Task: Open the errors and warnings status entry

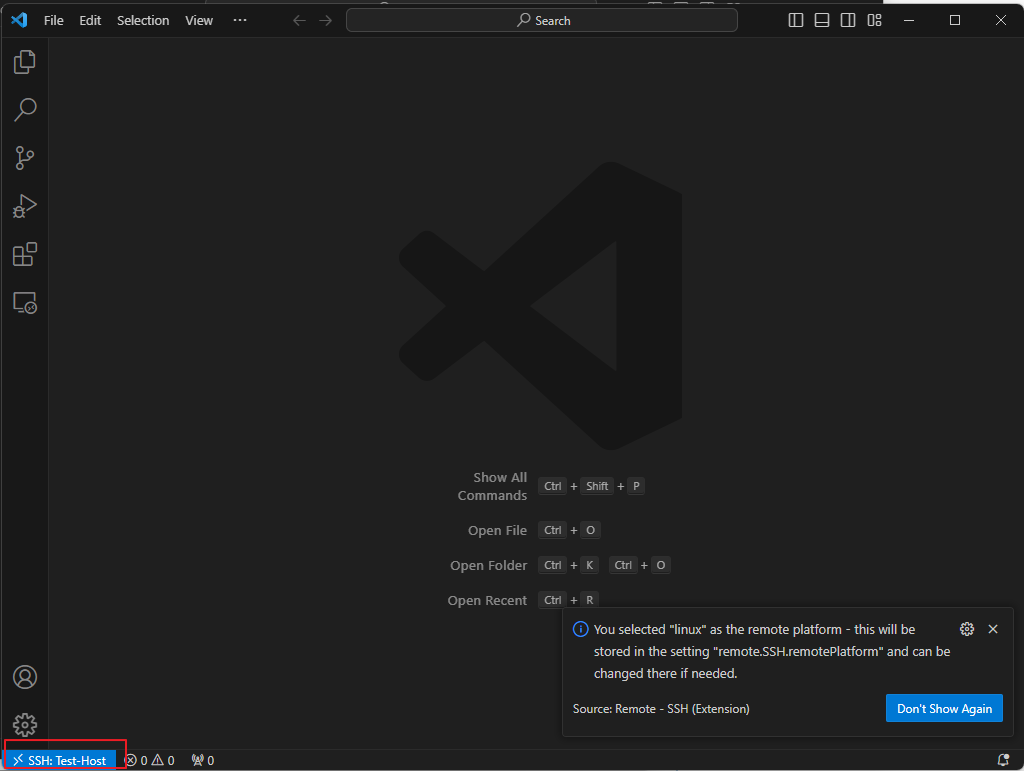Action: (x=150, y=760)
